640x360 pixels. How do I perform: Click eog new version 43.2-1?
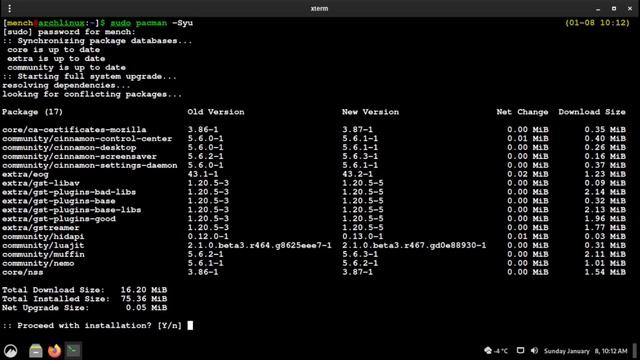click(357, 175)
